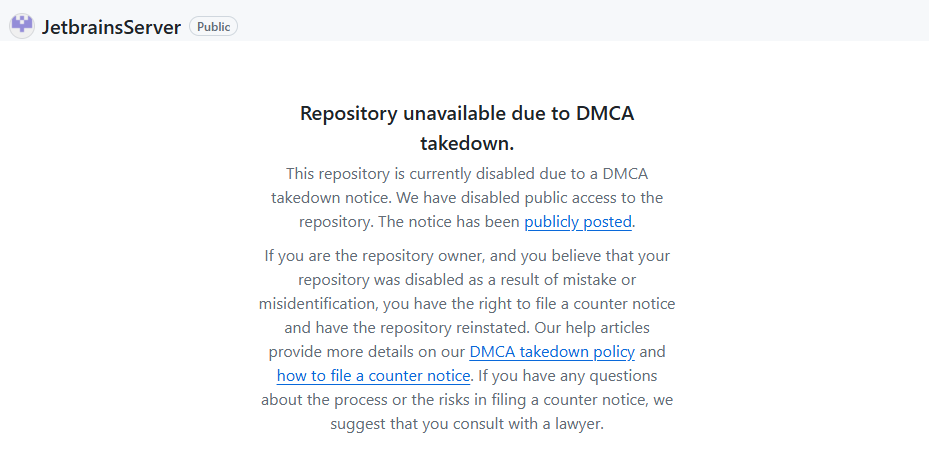This screenshot has width=929, height=475.
Task: Click the JetbrainsServer repository avatar icon
Action: click(x=21, y=26)
